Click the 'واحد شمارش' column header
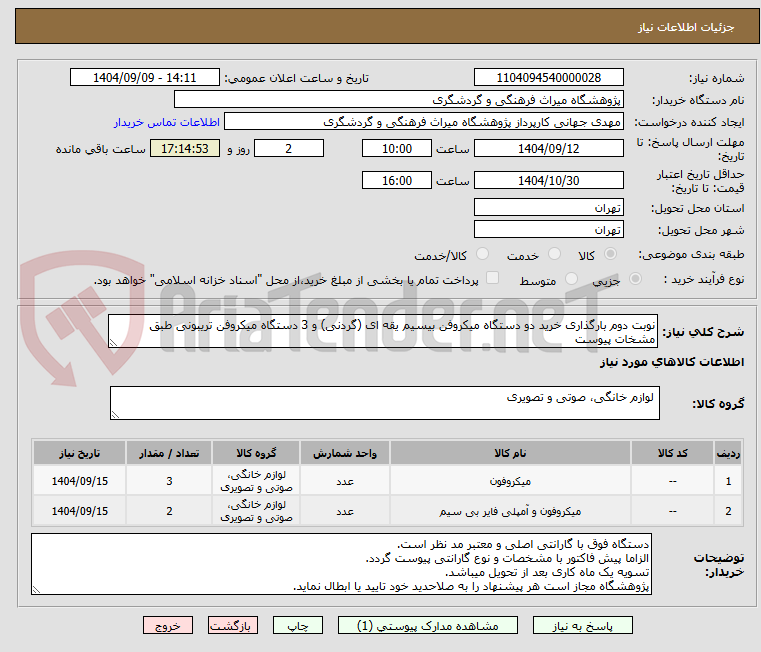 [x=345, y=453]
